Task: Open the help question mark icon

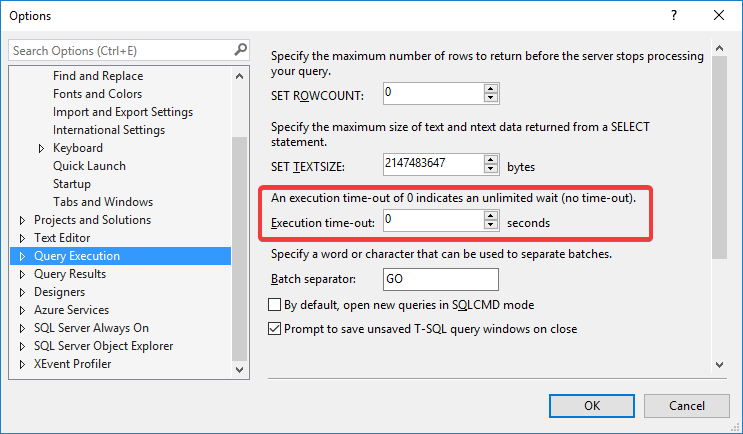Action: point(674,15)
